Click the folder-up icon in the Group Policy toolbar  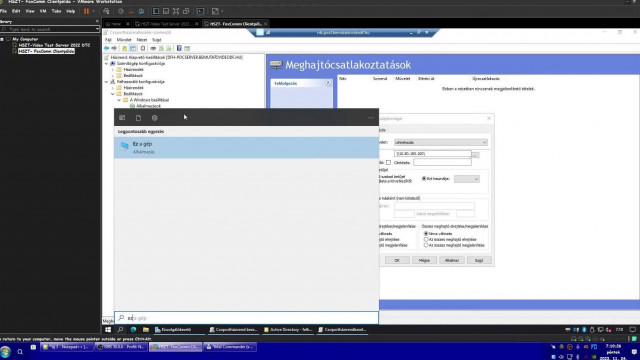(124, 48)
